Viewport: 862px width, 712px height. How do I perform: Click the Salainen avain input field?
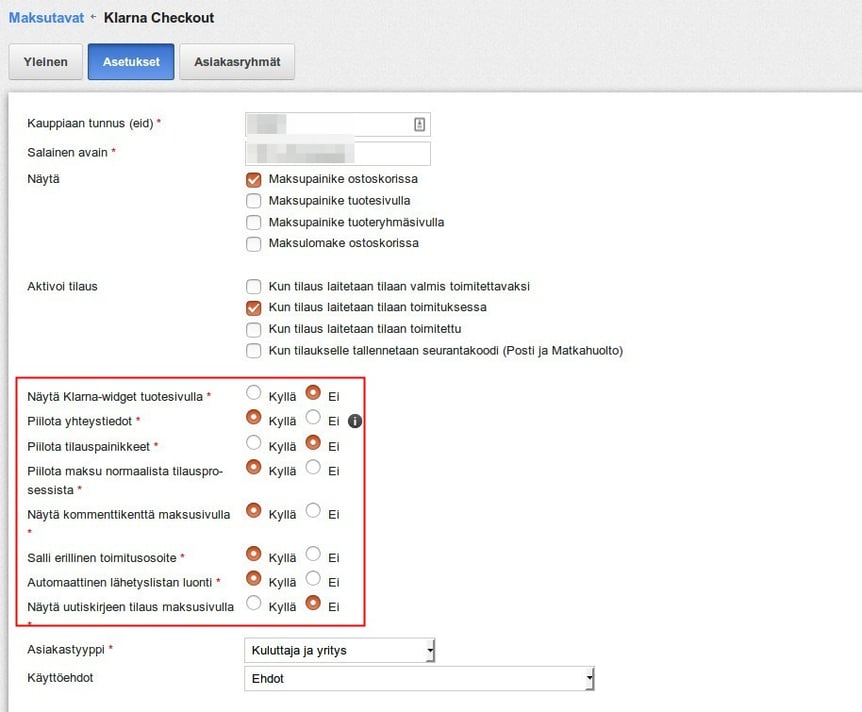click(x=338, y=153)
